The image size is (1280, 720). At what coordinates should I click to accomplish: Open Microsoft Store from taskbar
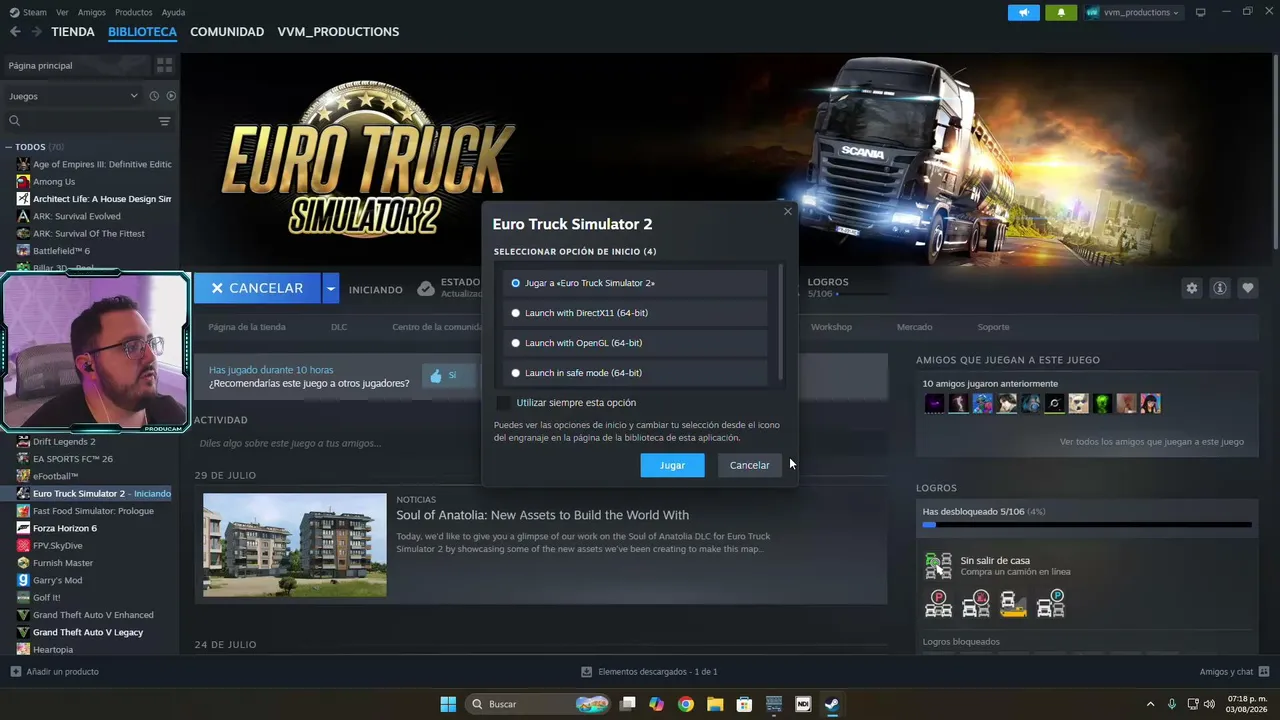pos(744,704)
